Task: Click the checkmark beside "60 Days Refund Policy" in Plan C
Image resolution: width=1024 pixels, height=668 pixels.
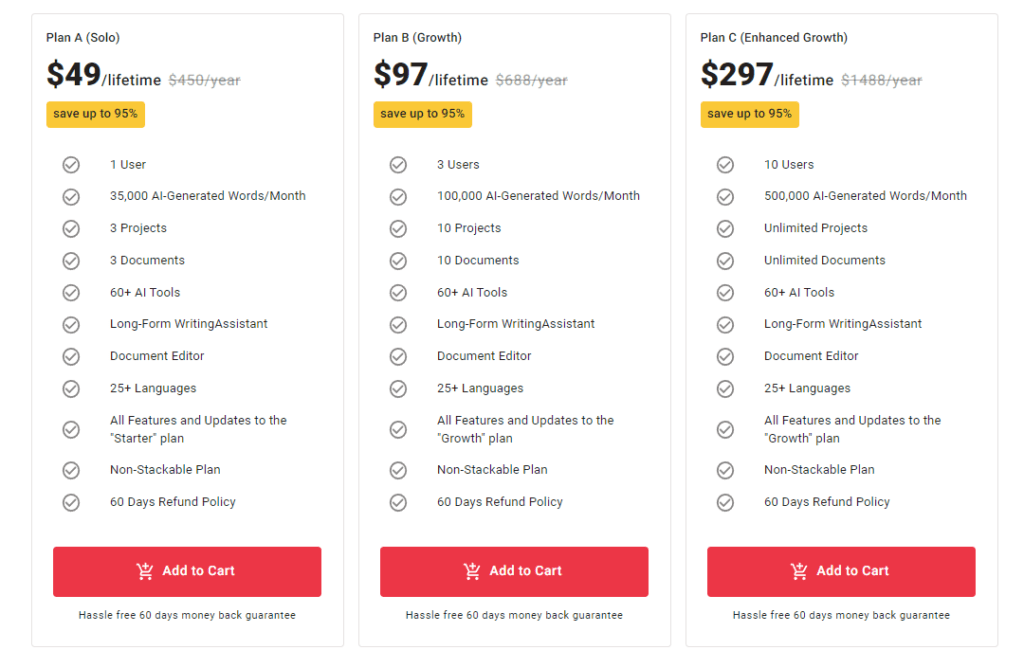Action: pyautogui.click(x=725, y=502)
